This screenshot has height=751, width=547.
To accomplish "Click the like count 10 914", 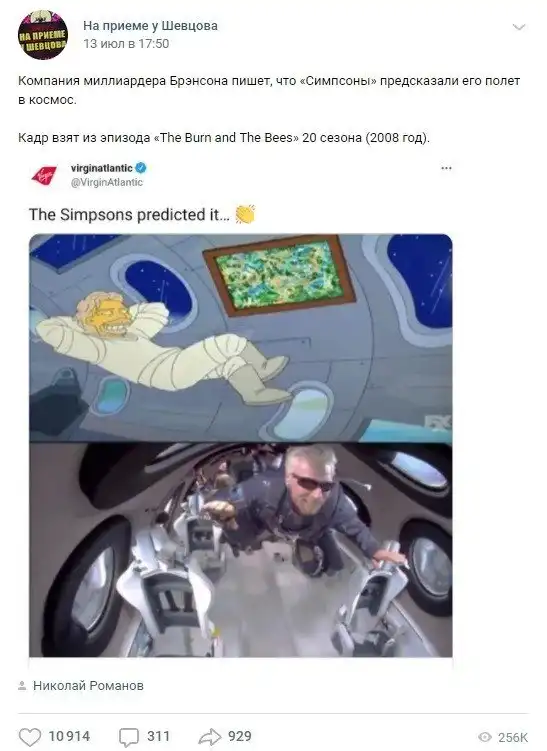I will click(x=69, y=736).
